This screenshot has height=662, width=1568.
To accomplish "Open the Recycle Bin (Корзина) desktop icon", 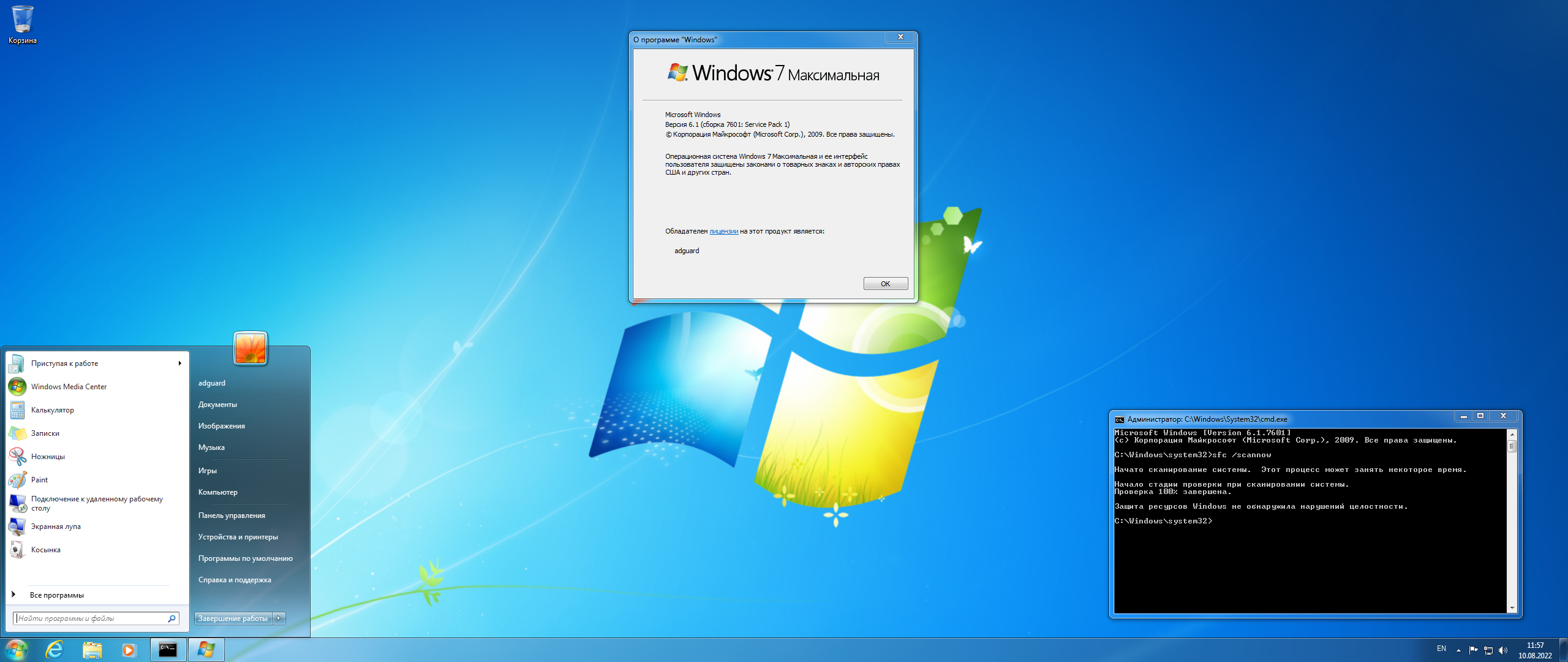I will tap(23, 25).
